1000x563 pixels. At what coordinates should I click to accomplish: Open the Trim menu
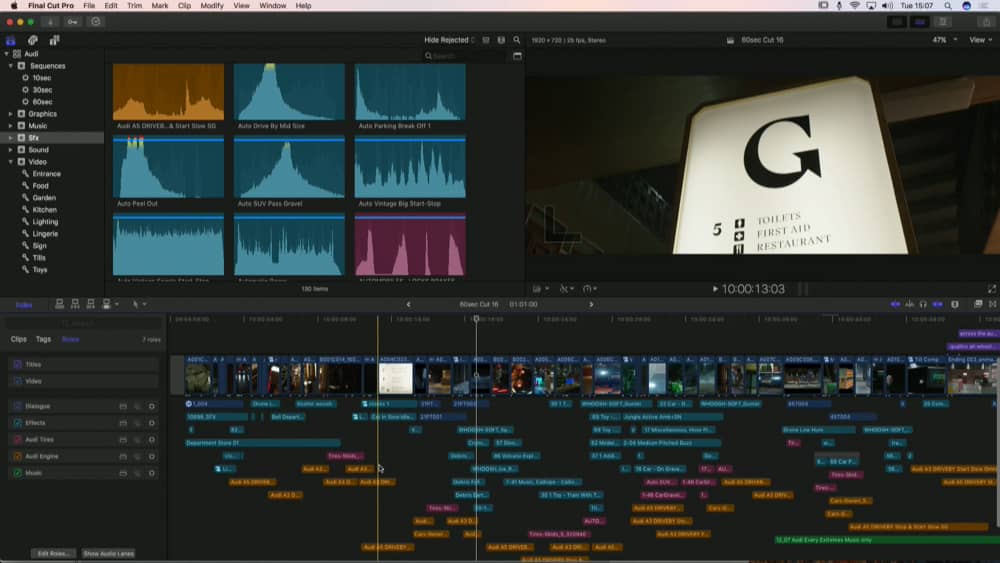[135, 6]
